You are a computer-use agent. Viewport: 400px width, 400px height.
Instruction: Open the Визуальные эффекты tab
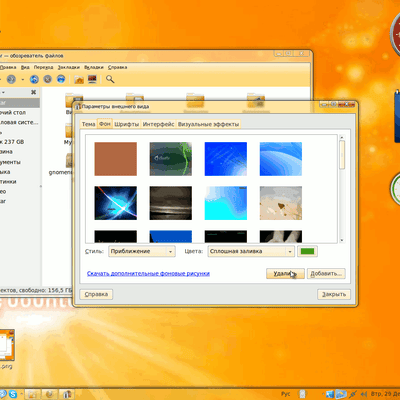coord(208,124)
